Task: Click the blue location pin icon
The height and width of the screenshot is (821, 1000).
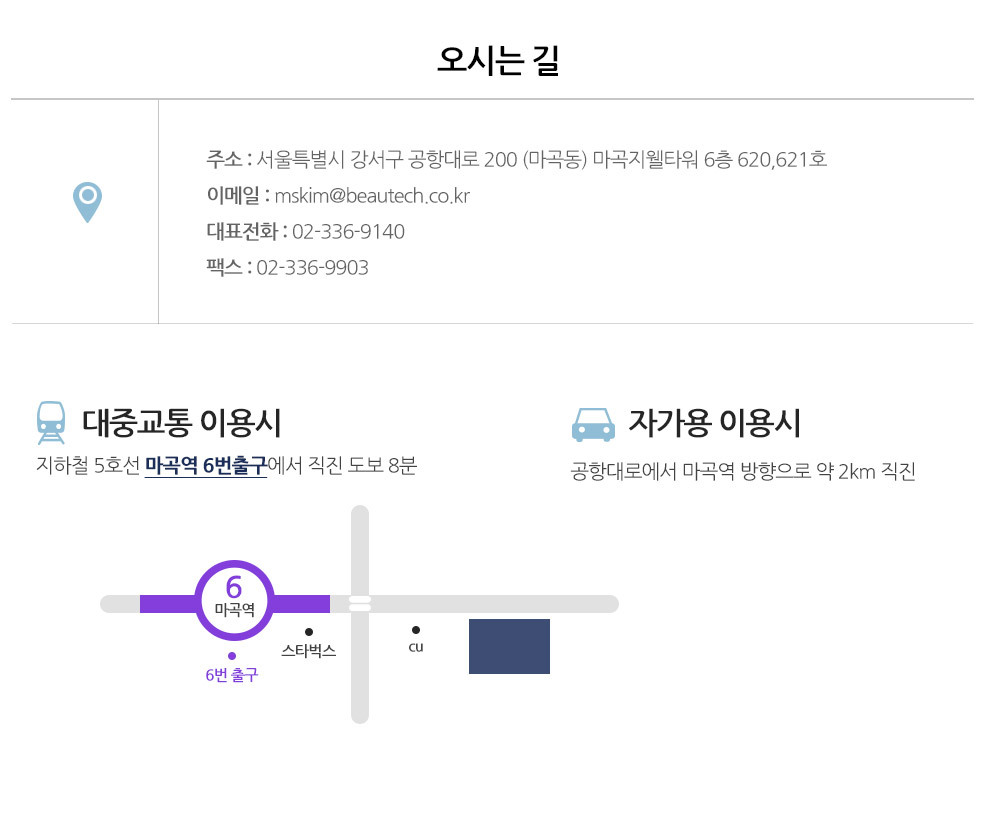Action: point(88,201)
